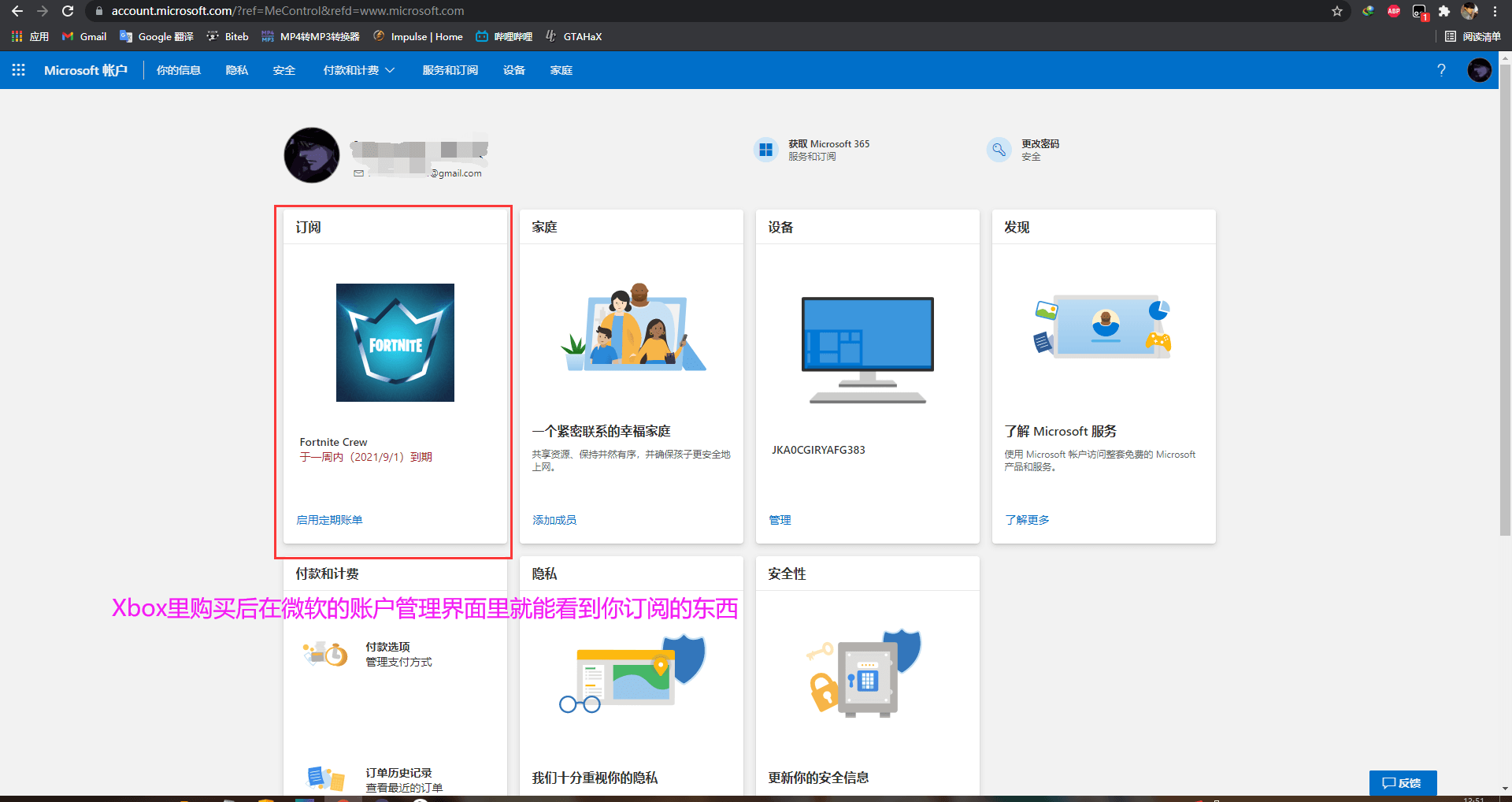Go back in browser history
The image size is (1512, 802).
pos(17,11)
